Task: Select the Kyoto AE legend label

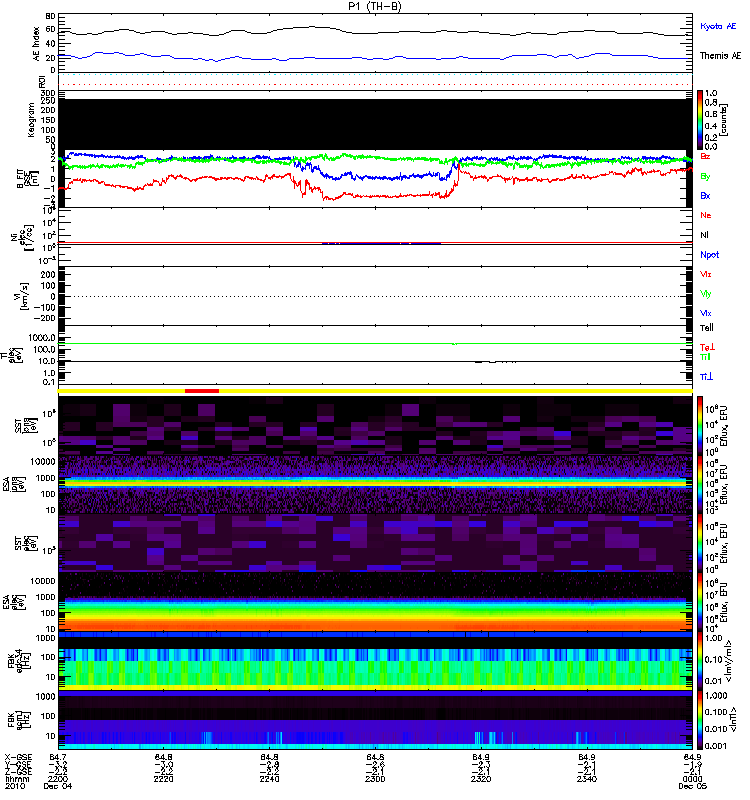Action: 718,26
